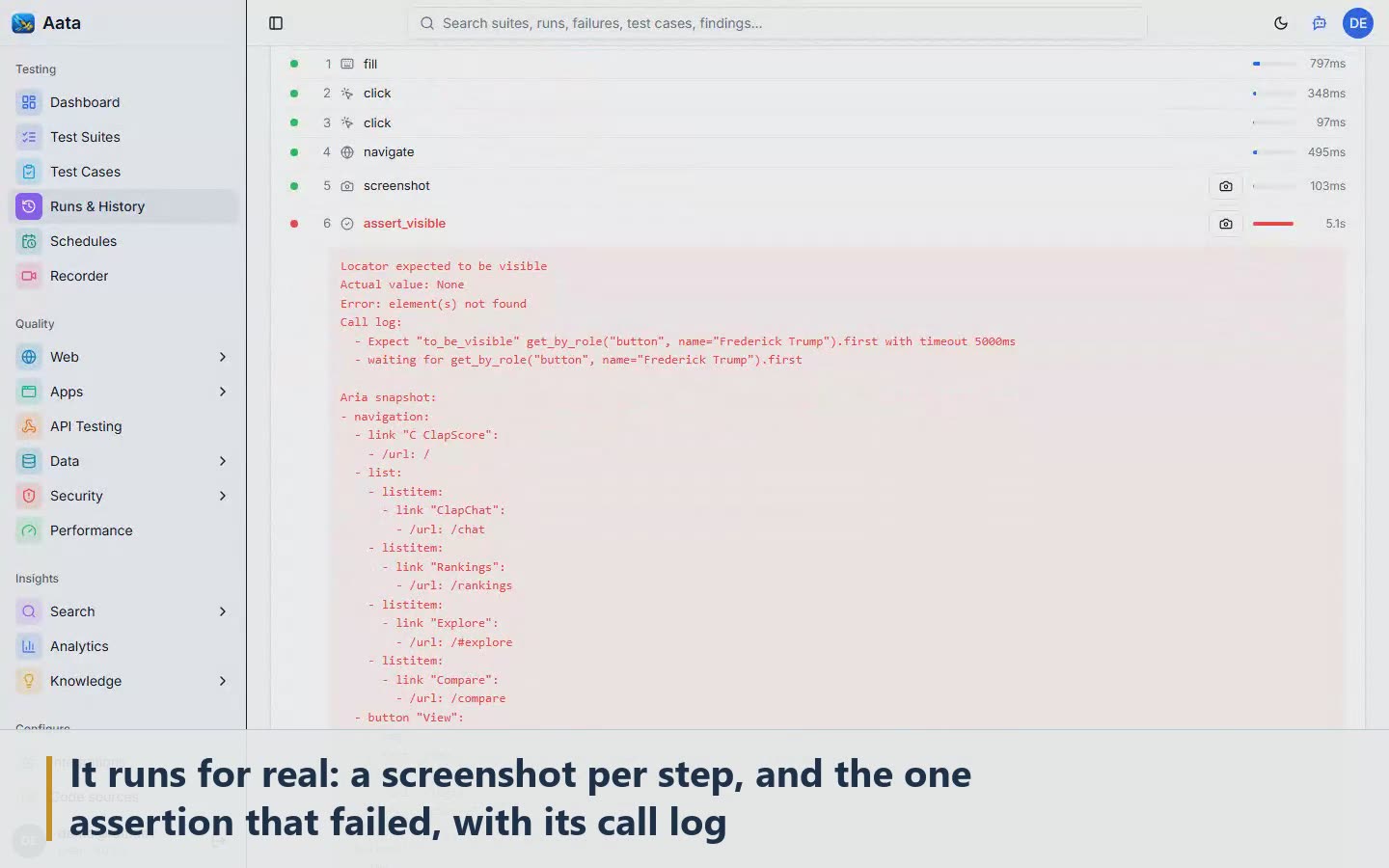Click the 'Error: element(s) not found' line
The image size is (1389, 868).
point(433,304)
